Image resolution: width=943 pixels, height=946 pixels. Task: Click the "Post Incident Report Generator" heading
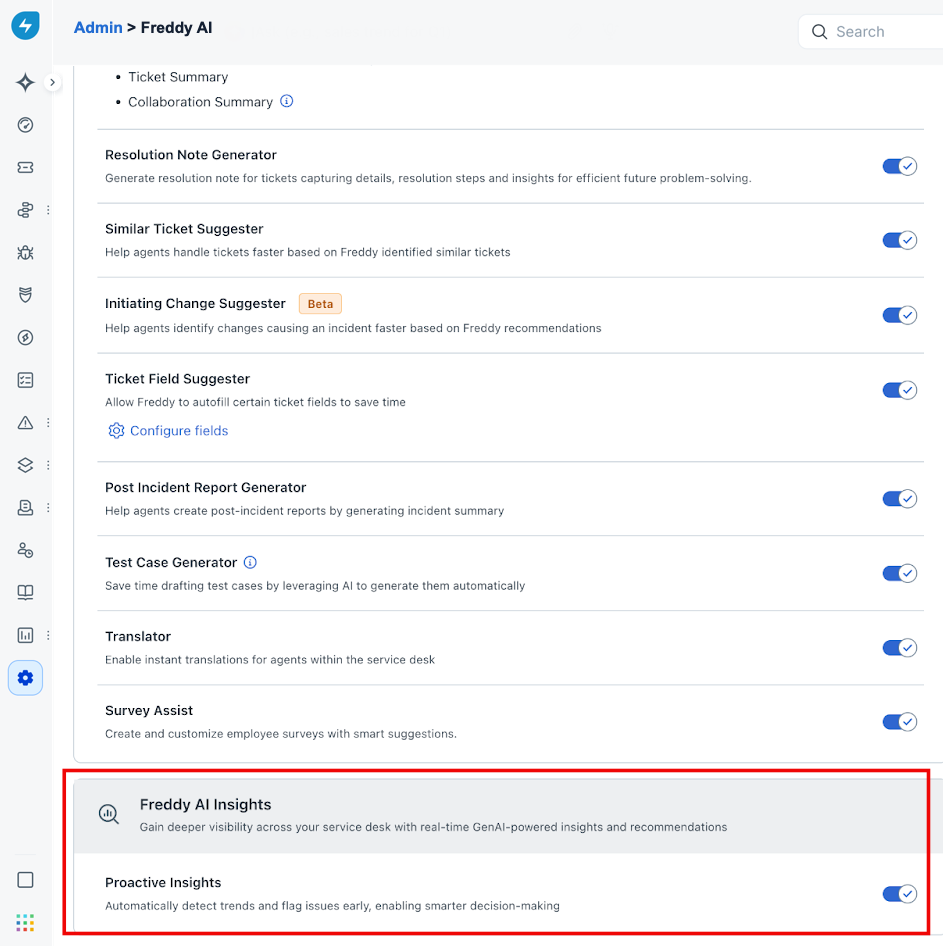pyautogui.click(x=205, y=487)
